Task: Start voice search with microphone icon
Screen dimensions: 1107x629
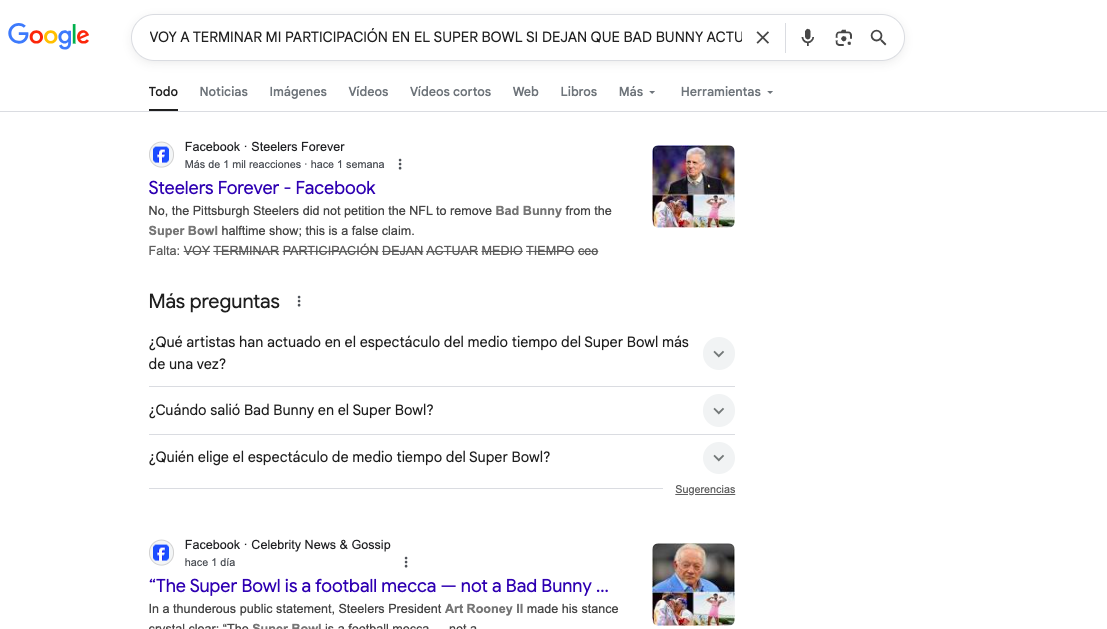Action: 808,38
